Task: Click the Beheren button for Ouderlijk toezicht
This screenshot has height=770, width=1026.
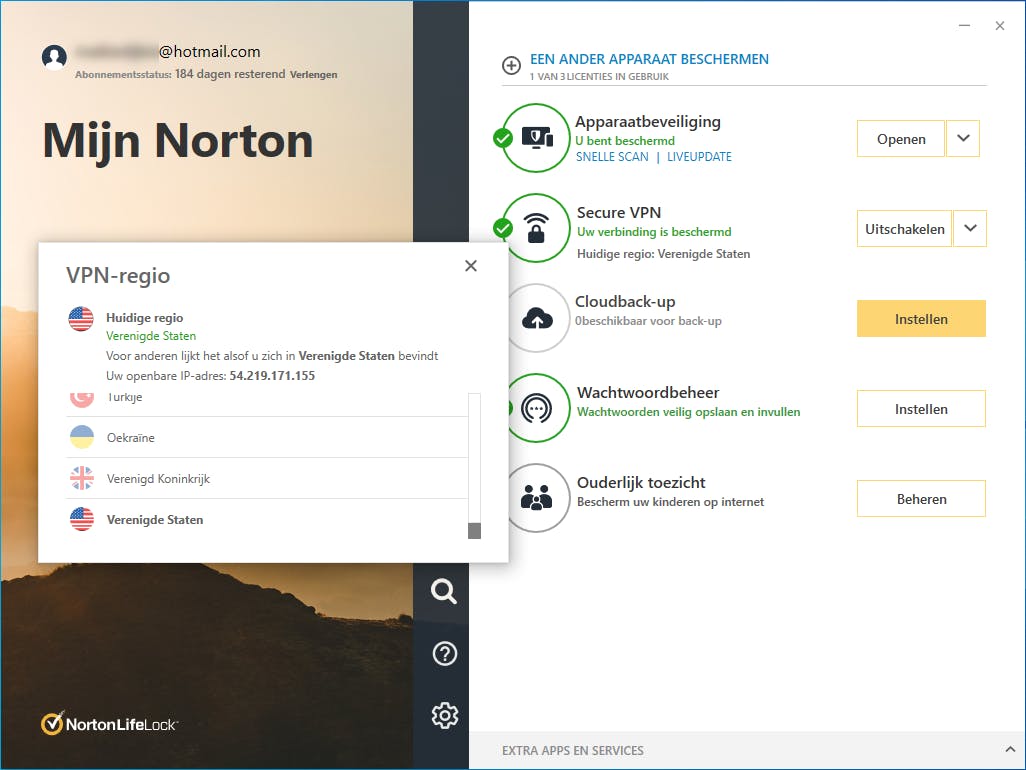Action: (x=921, y=499)
